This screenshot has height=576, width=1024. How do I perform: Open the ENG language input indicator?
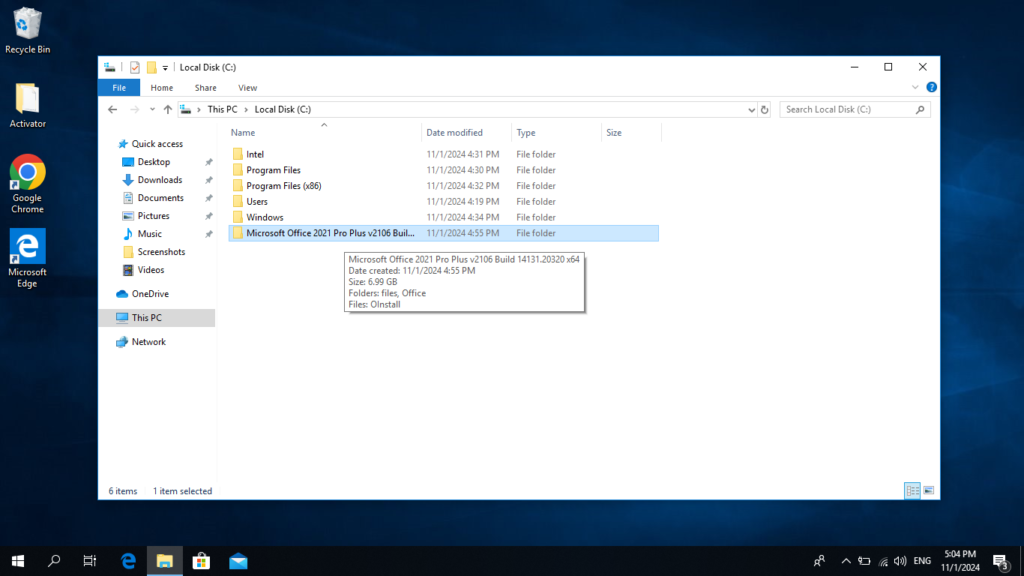922,561
